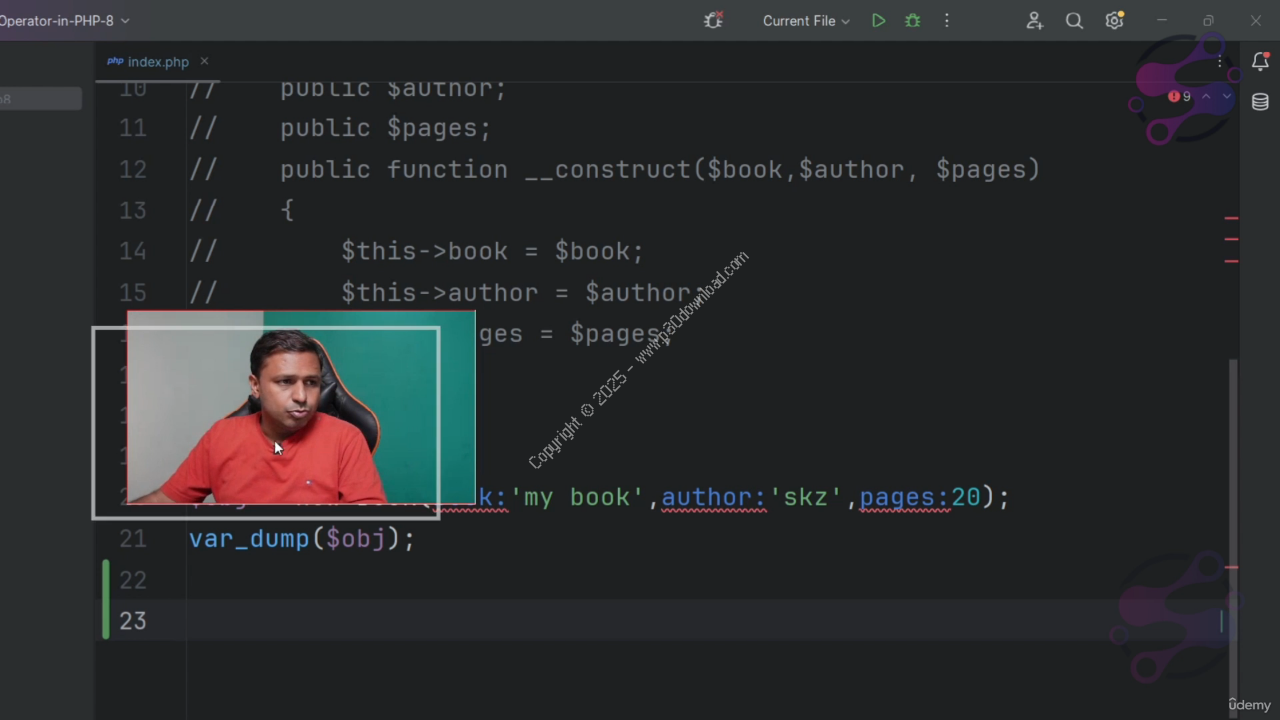Open the Notifications bell panel
This screenshot has width=1280, height=720.
pyautogui.click(x=1260, y=62)
